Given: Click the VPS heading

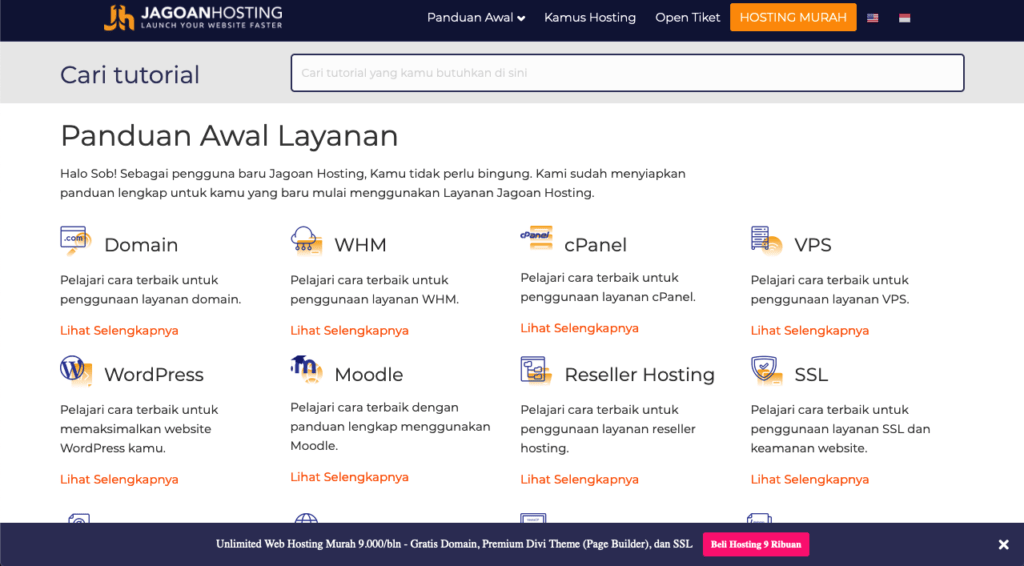Looking at the screenshot, I should tap(813, 245).
